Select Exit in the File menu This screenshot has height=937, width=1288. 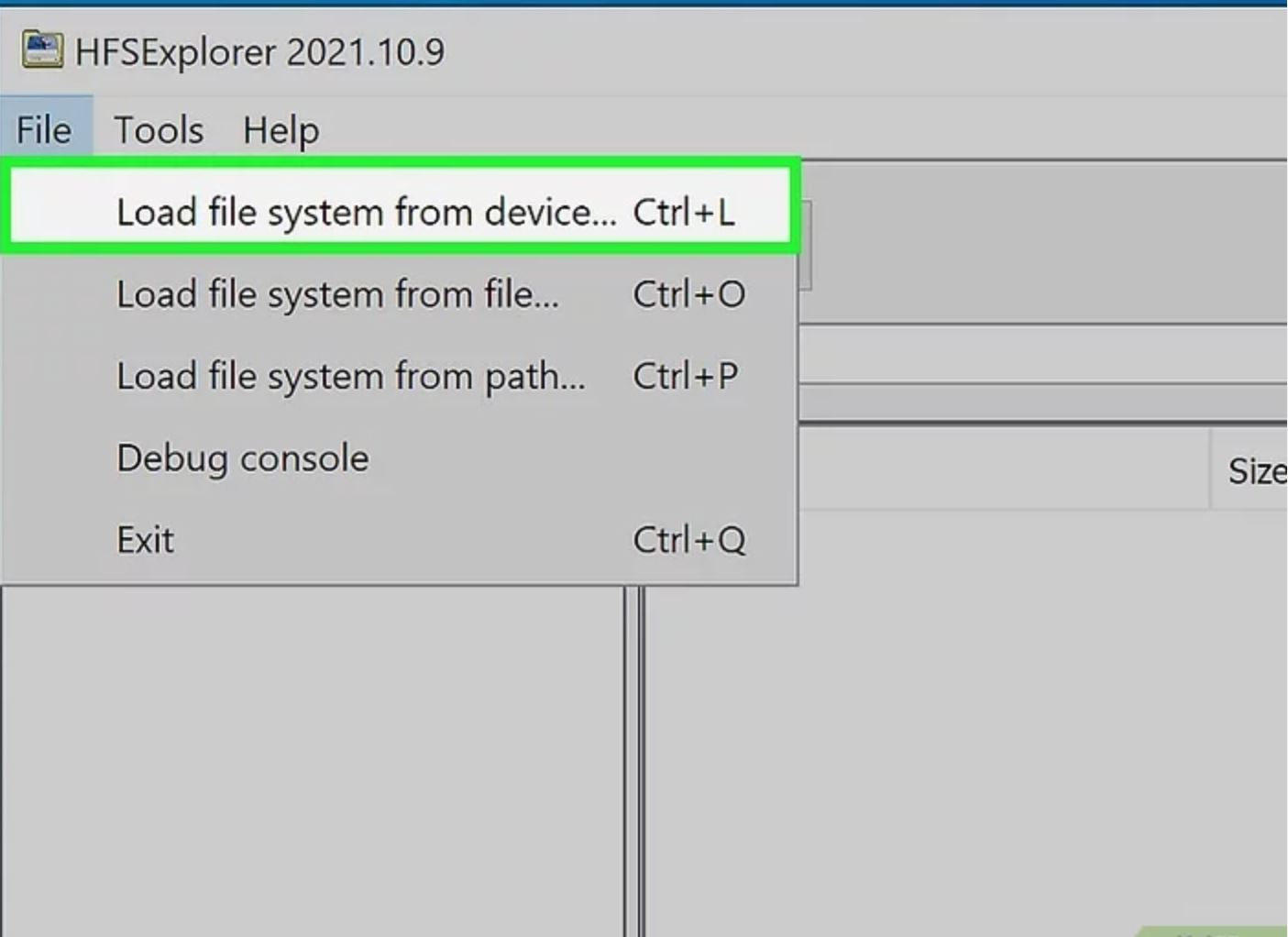400,539
